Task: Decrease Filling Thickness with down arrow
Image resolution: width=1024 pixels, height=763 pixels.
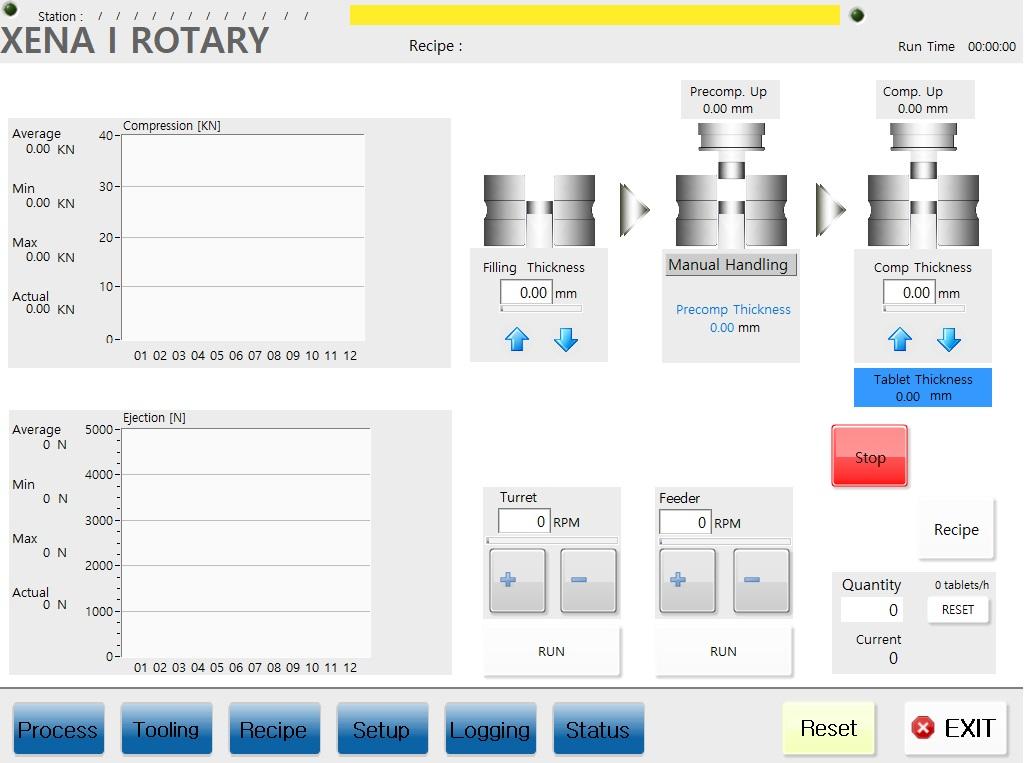Action: [566, 339]
